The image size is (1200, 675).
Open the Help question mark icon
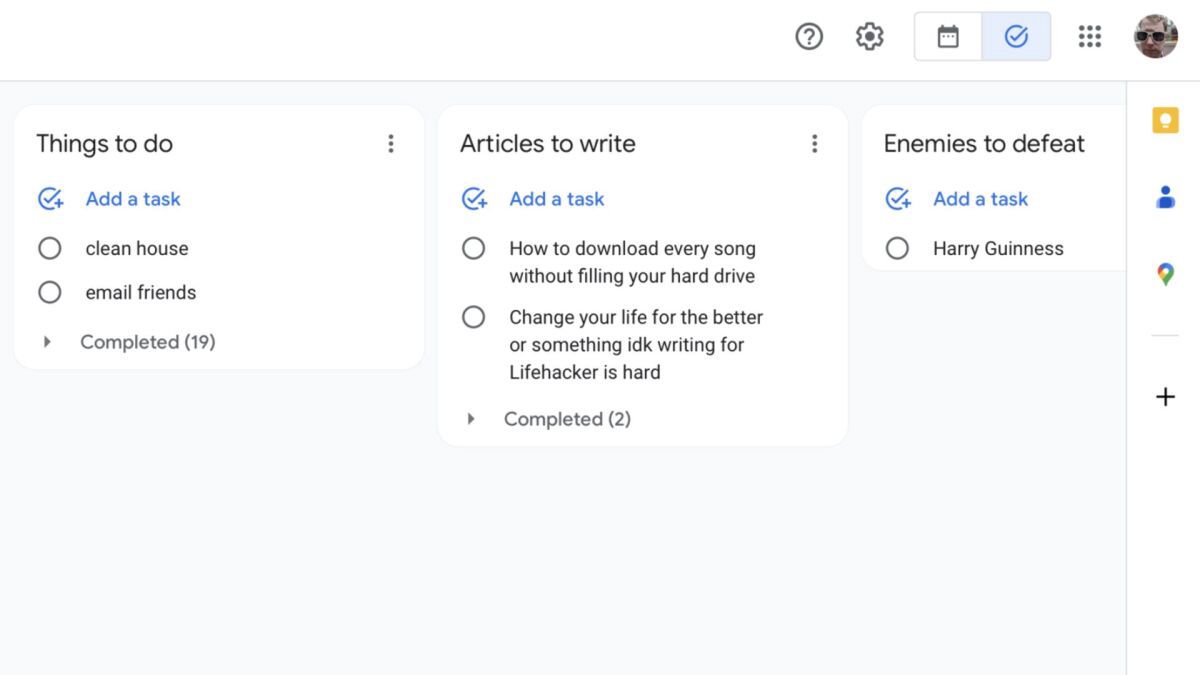point(809,37)
